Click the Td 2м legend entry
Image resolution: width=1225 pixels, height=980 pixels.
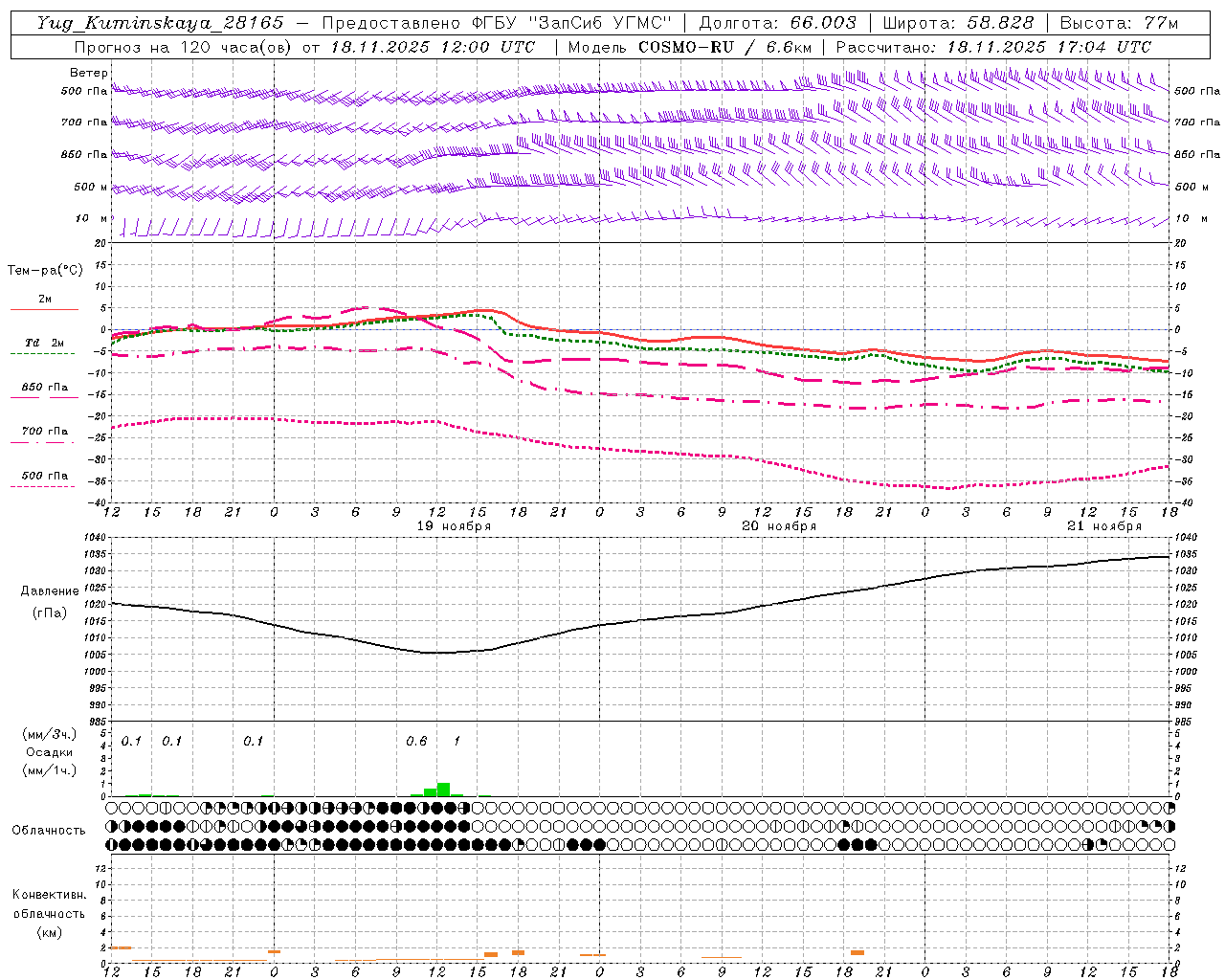[x=44, y=343]
